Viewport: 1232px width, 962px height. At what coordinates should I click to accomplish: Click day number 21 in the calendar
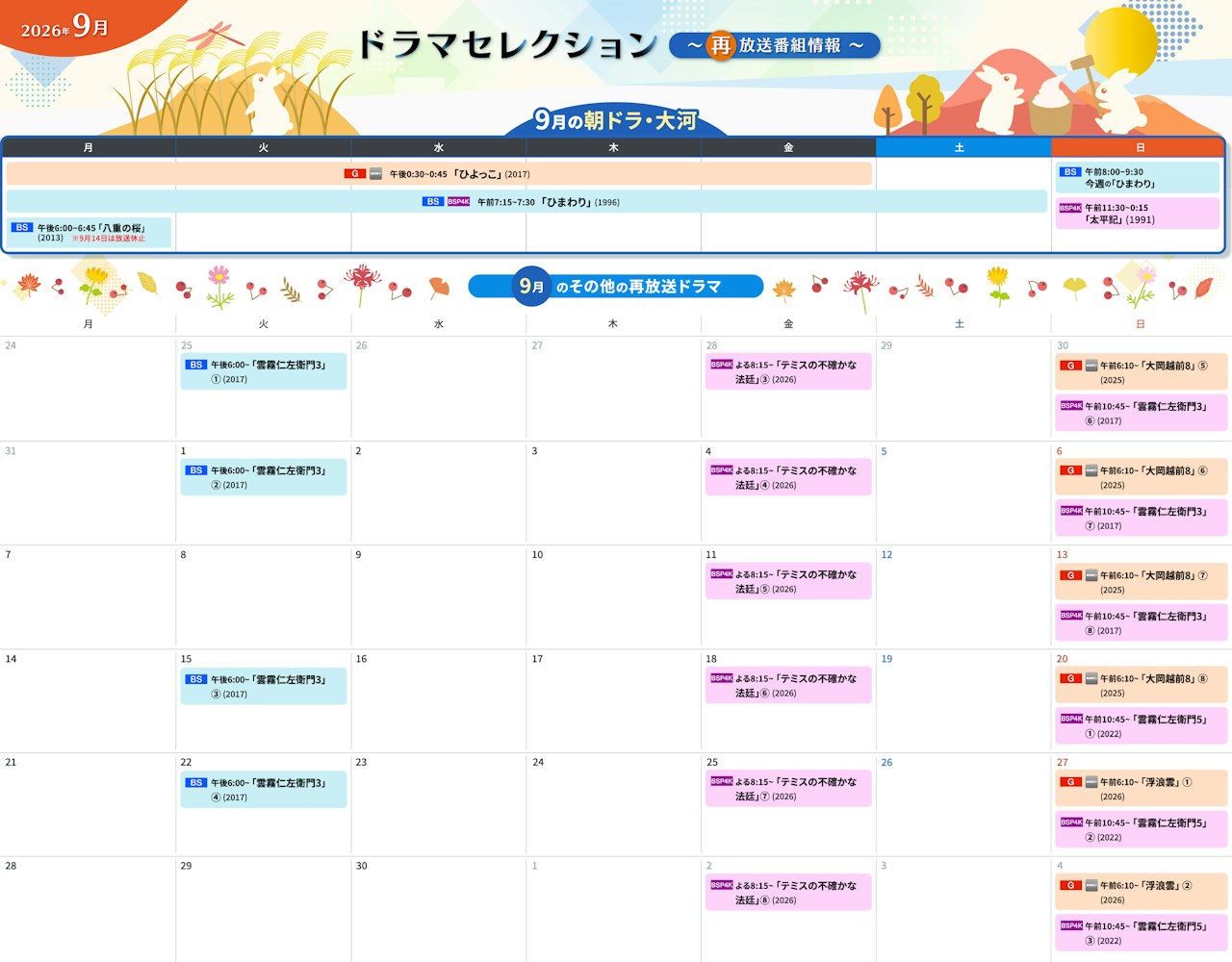click(x=11, y=763)
